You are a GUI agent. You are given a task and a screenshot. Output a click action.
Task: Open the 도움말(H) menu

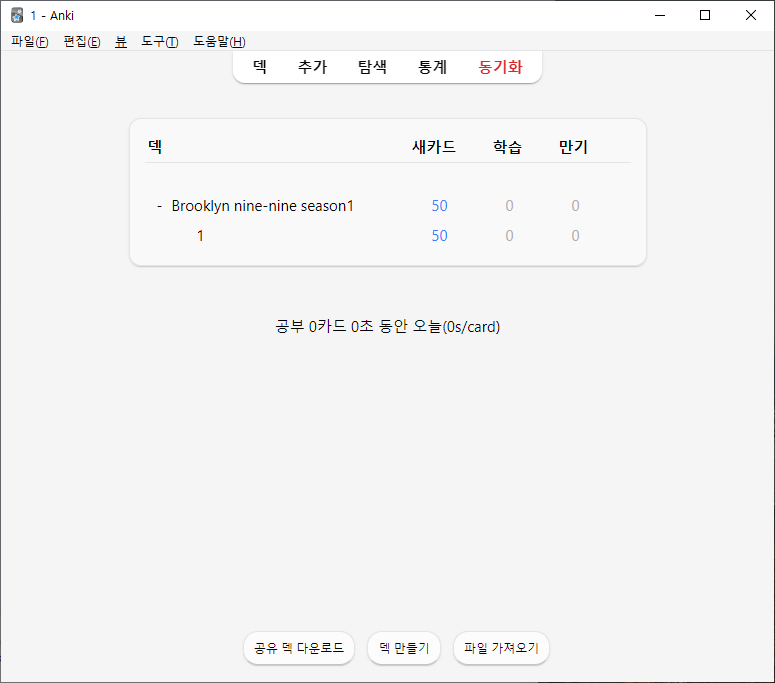click(x=219, y=42)
